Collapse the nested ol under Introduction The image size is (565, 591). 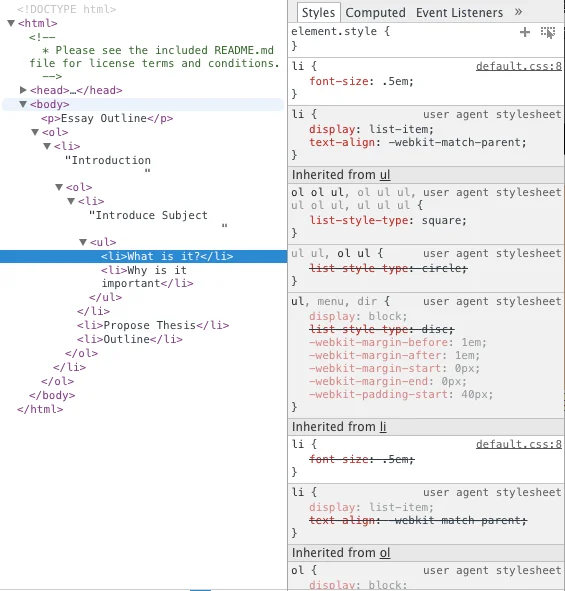click(x=59, y=187)
